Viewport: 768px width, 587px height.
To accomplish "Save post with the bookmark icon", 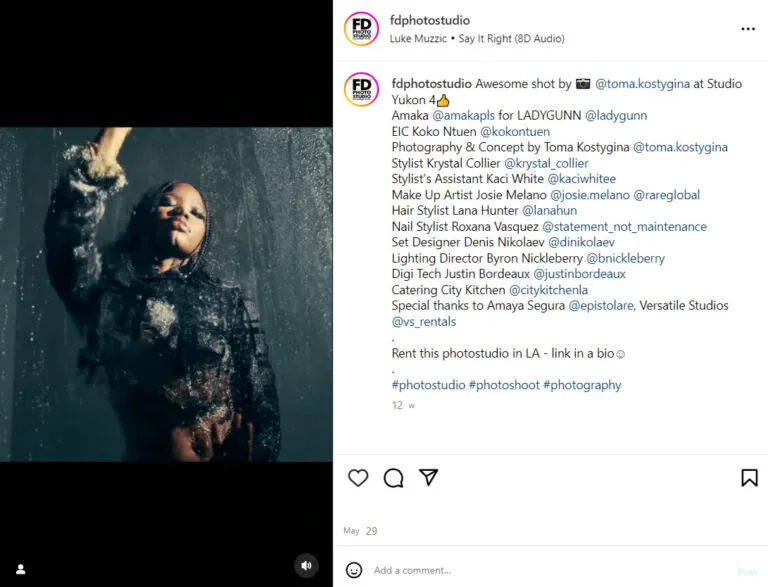I will click(749, 478).
